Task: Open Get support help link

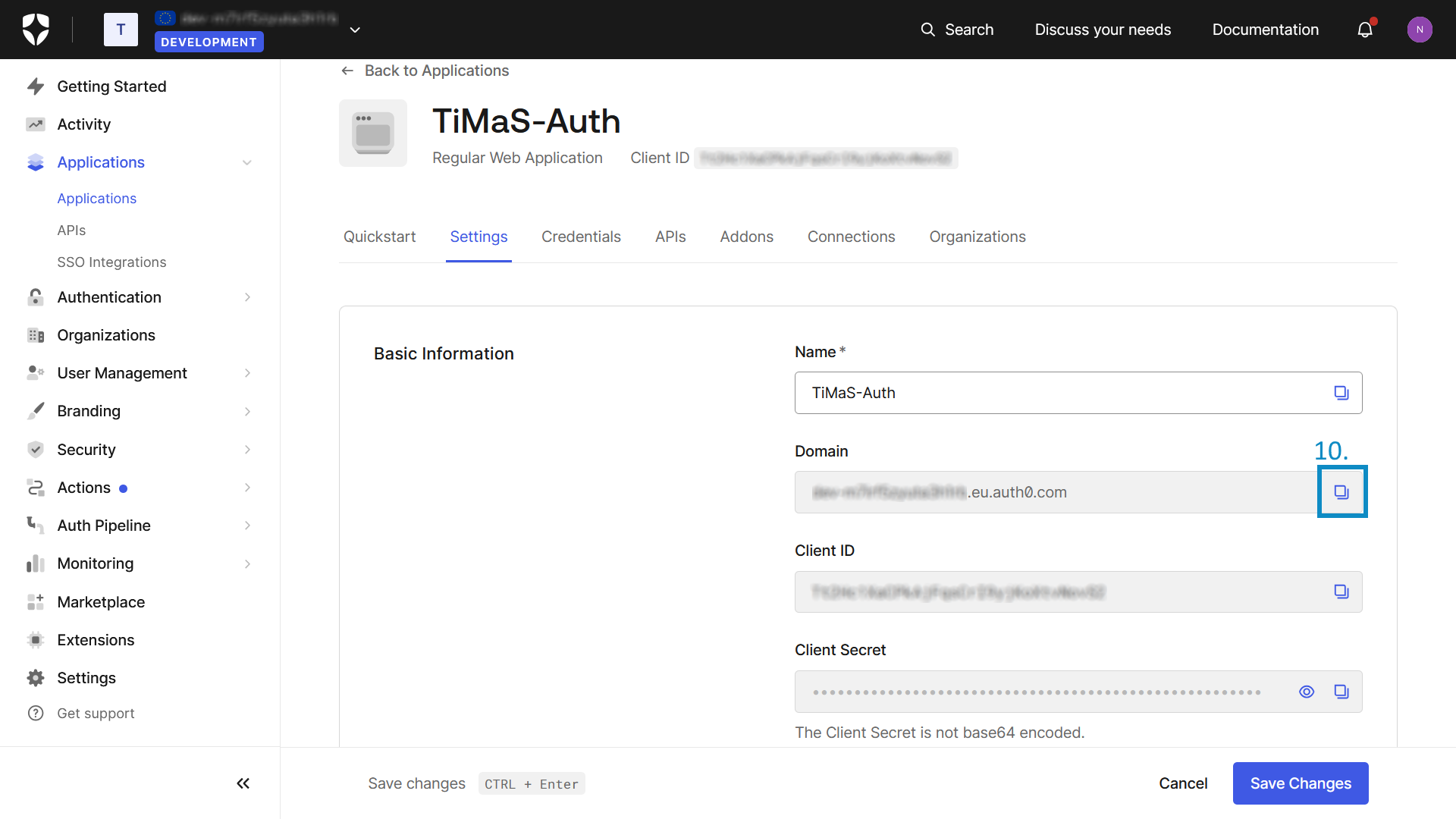Action: pyautogui.click(x=96, y=714)
